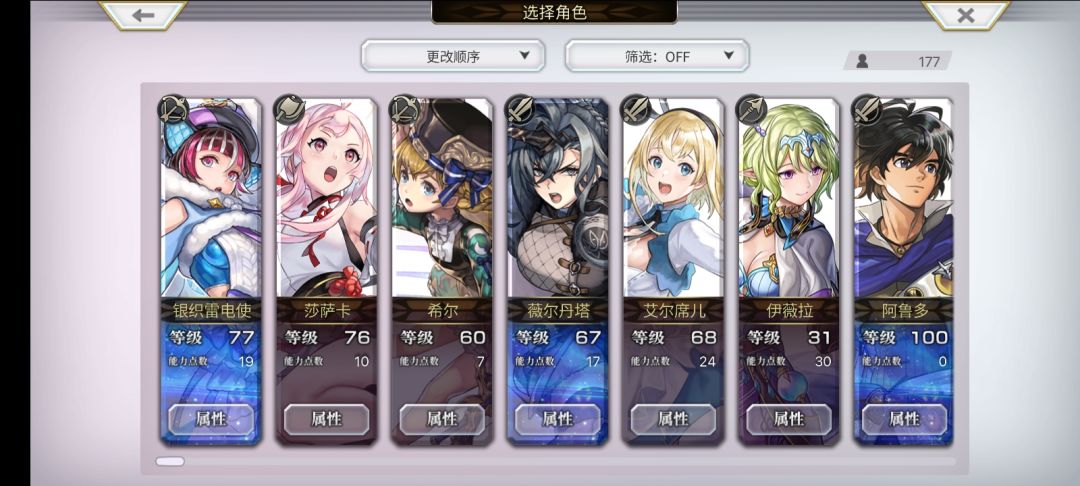Click the back arrow icon
Screen dimensions: 1080x486
(x=143, y=15)
